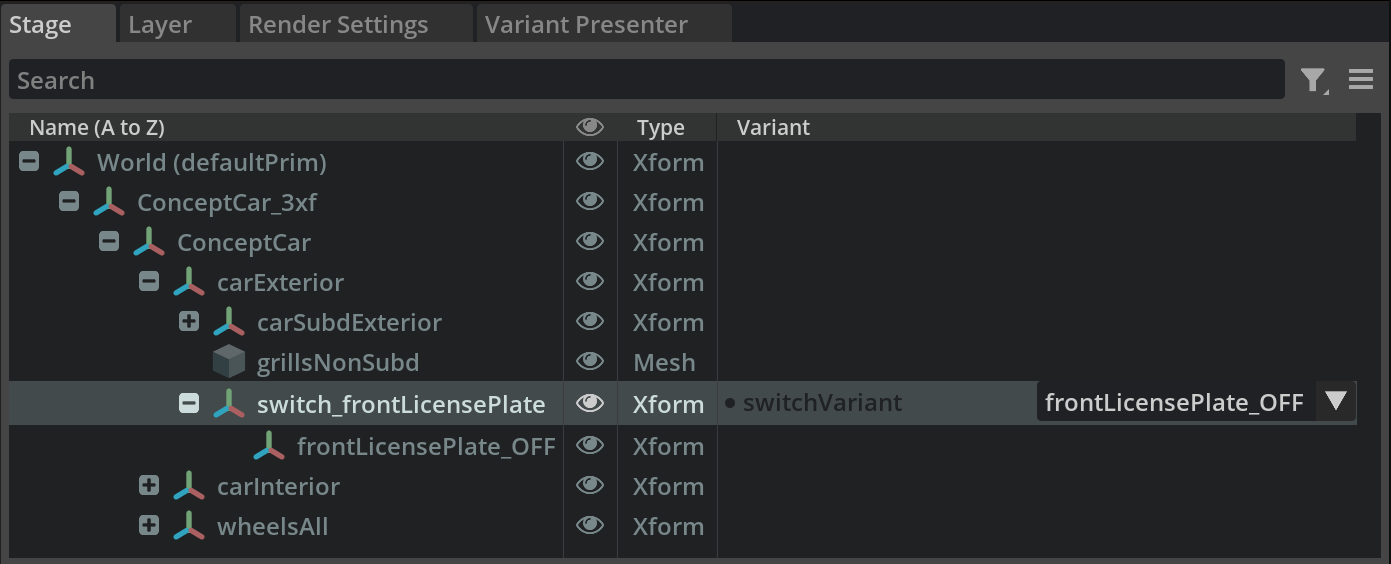Click the grillsNonSubd mesh cube icon

pos(229,362)
